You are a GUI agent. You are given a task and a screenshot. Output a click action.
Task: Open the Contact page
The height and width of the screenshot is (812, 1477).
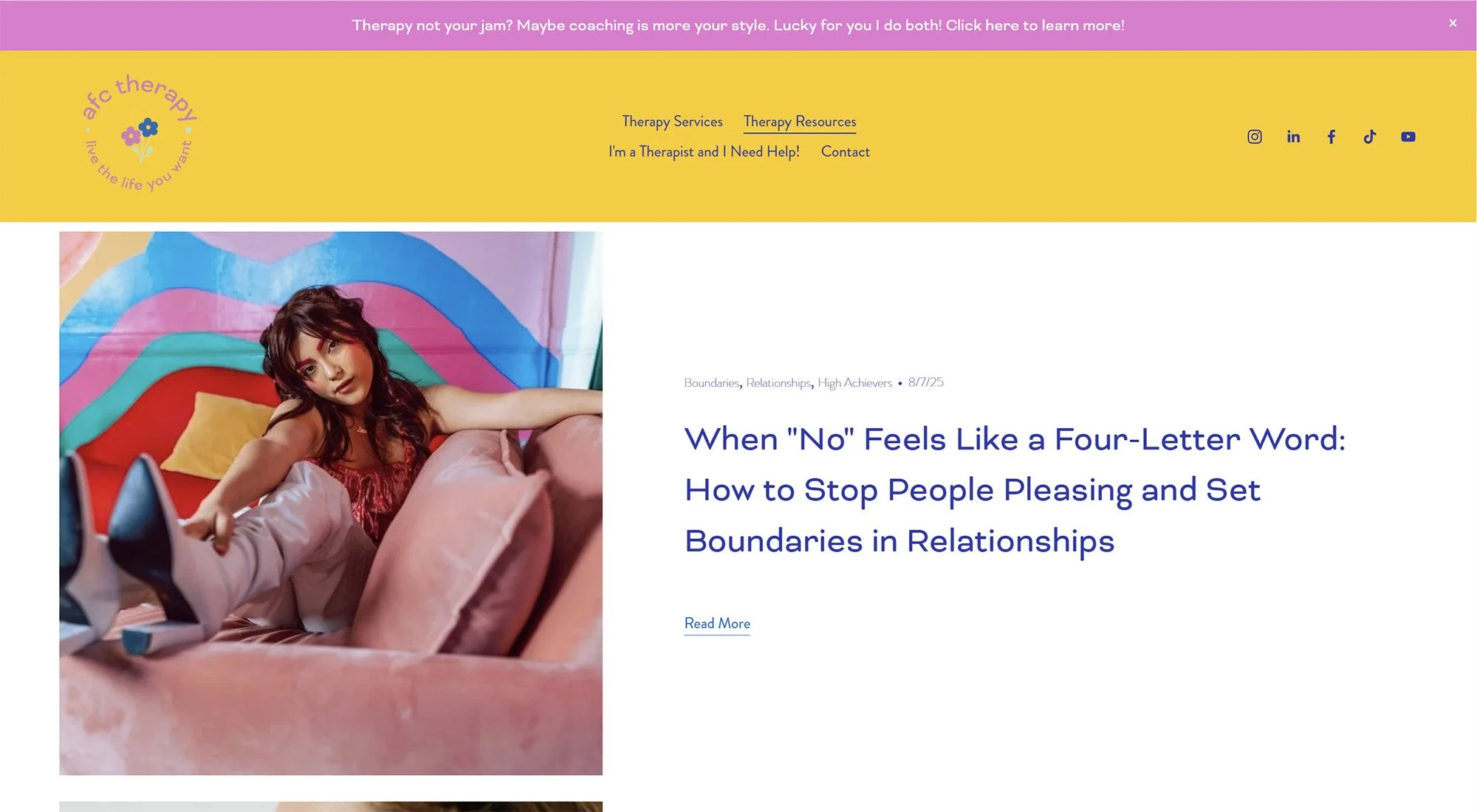pos(845,151)
